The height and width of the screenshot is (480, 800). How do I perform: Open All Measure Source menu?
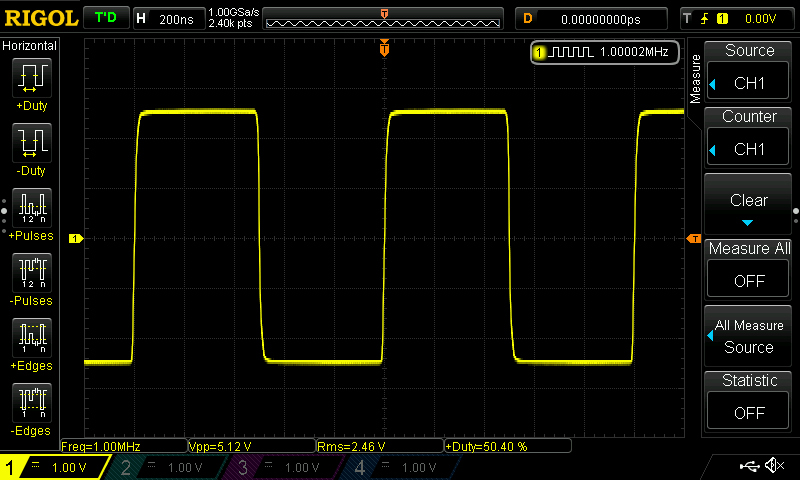[x=749, y=336]
